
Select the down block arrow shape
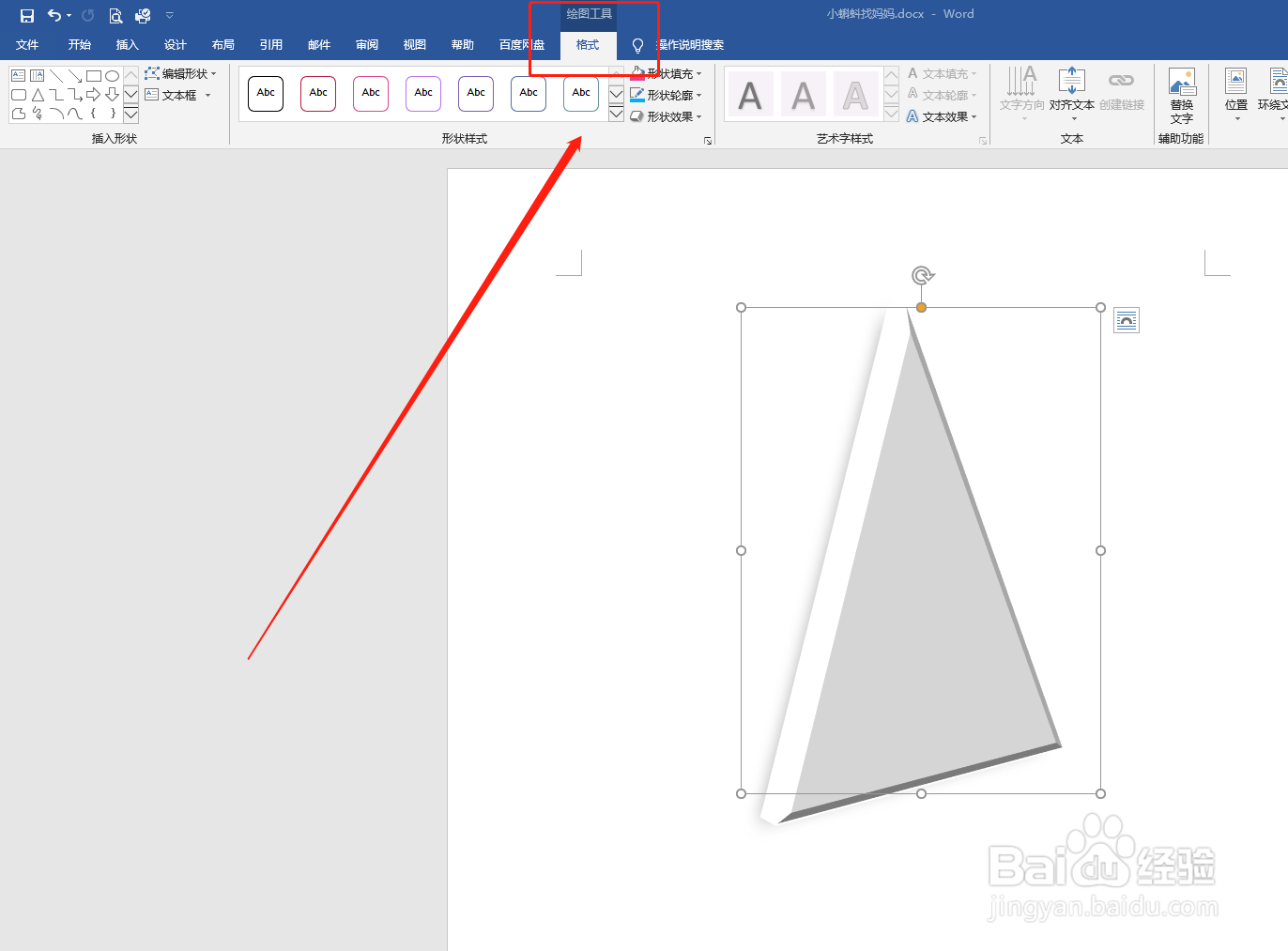point(113,95)
